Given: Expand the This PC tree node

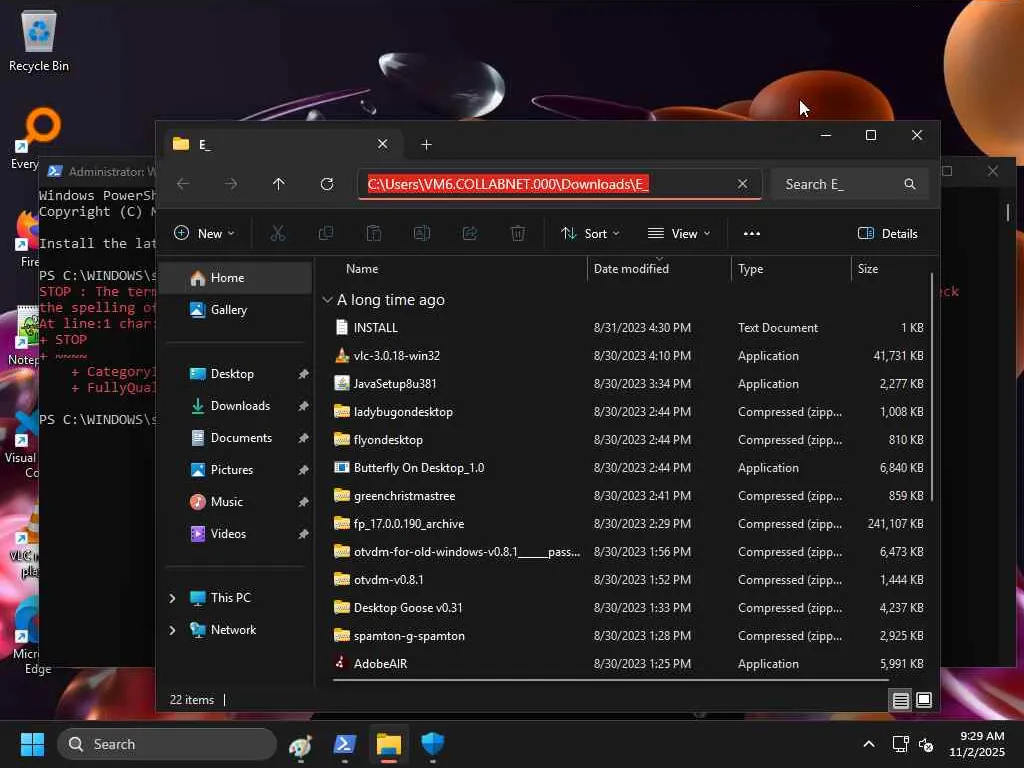Looking at the screenshot, I should (x=172, y=598).
